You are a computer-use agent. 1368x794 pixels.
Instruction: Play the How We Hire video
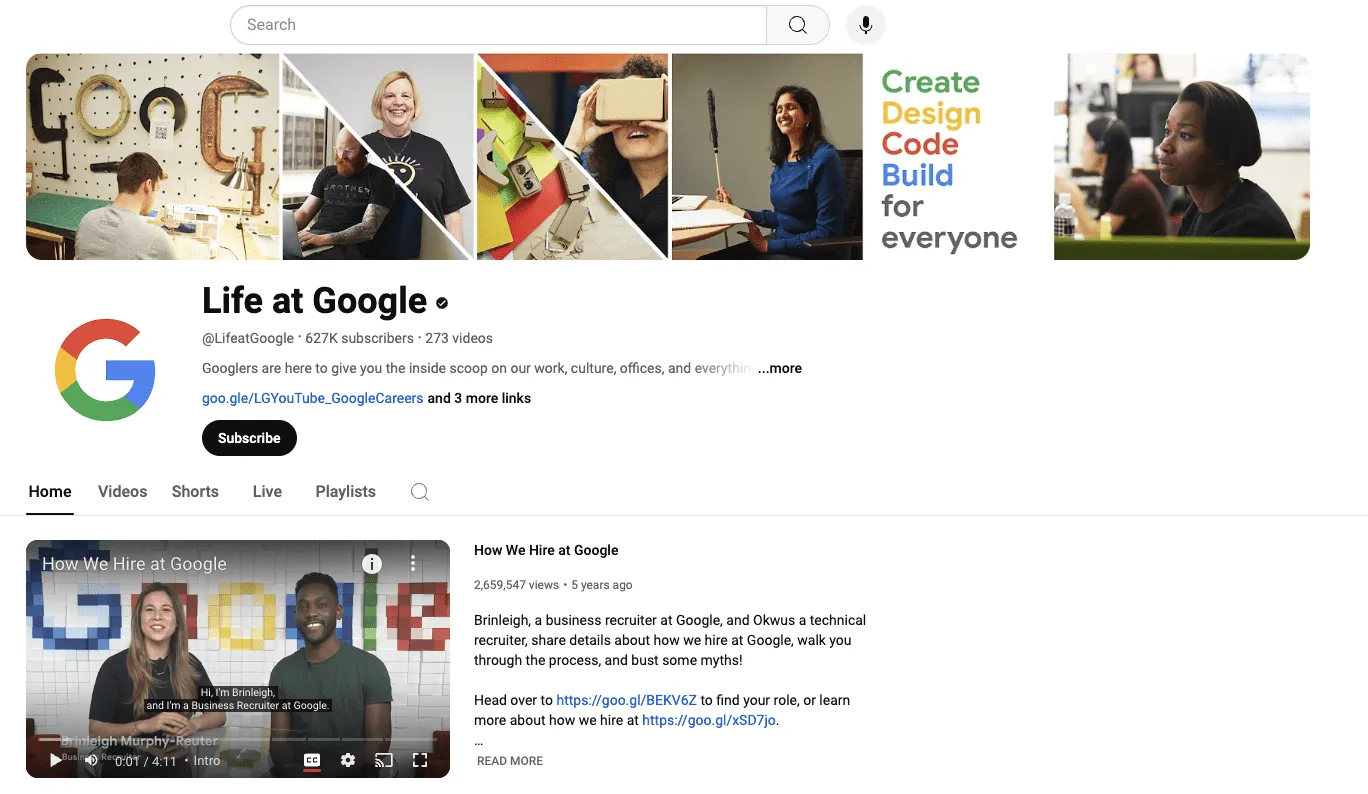56,761
